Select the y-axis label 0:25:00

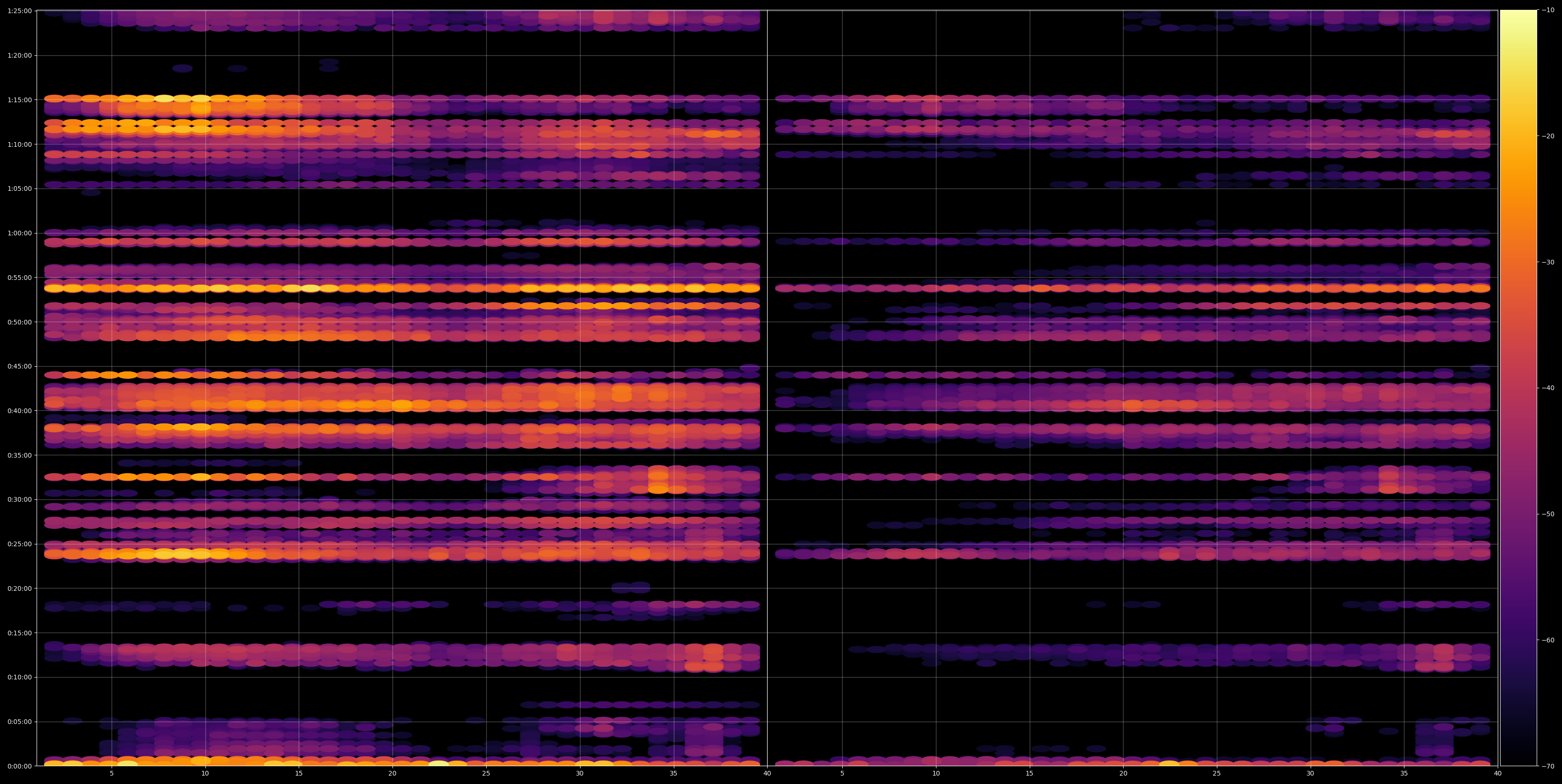coord(19,544)
